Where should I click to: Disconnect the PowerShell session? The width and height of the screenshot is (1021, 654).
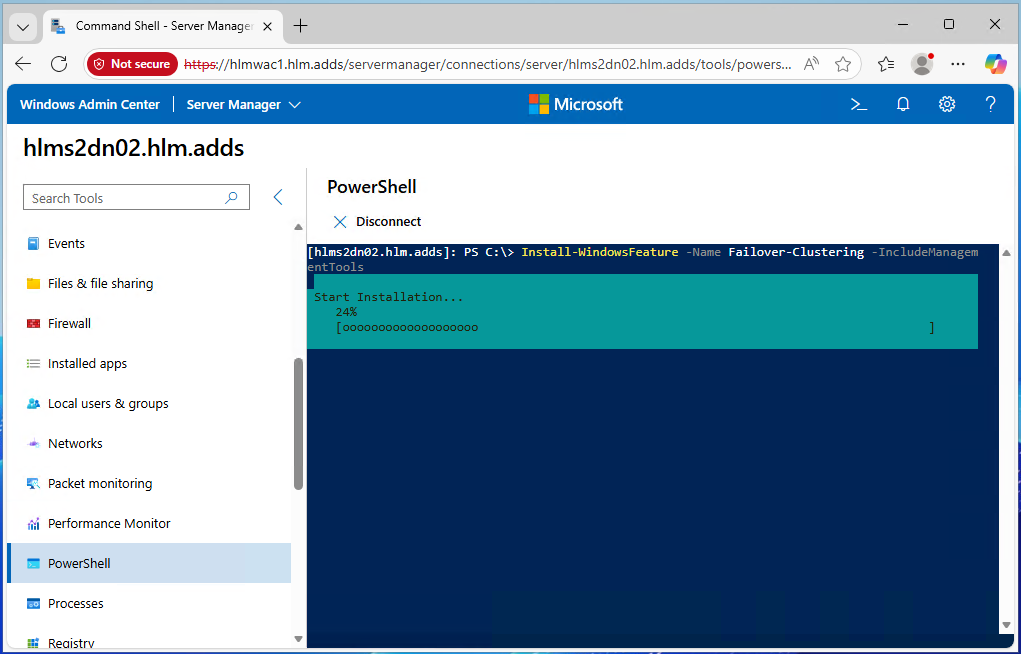377,222
